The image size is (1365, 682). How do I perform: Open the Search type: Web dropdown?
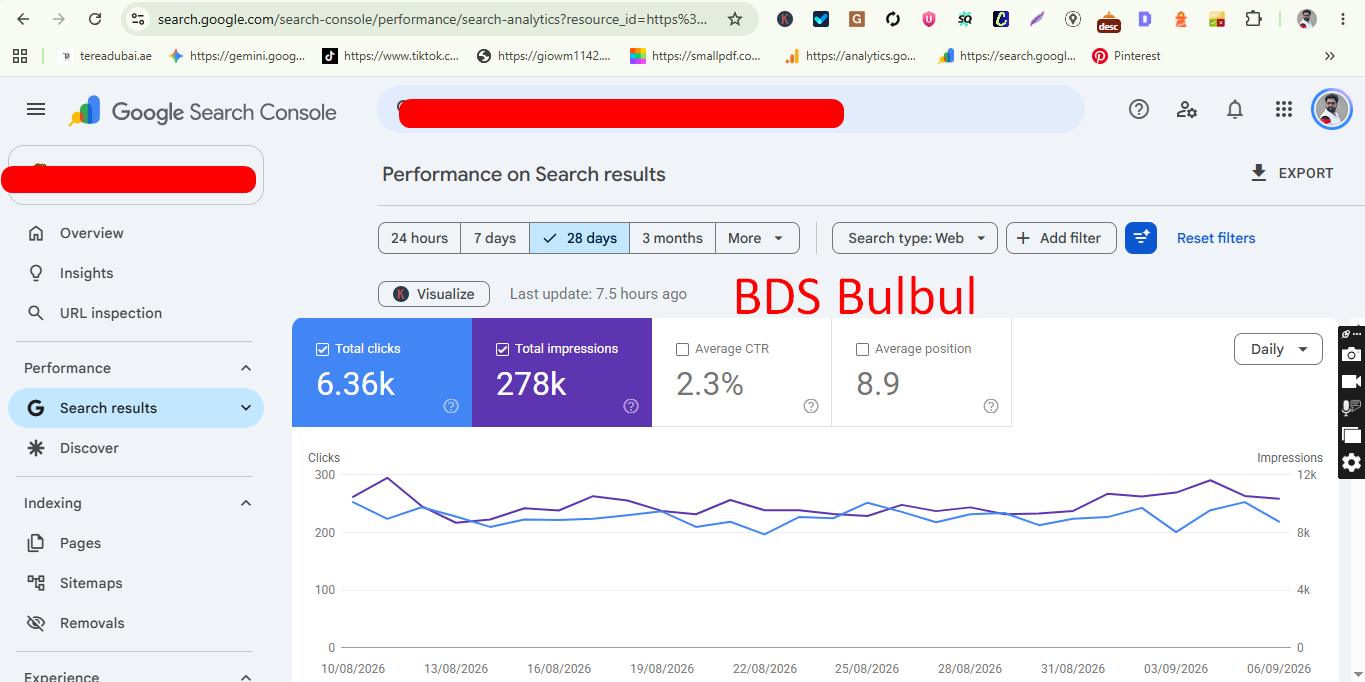(915, 238)
